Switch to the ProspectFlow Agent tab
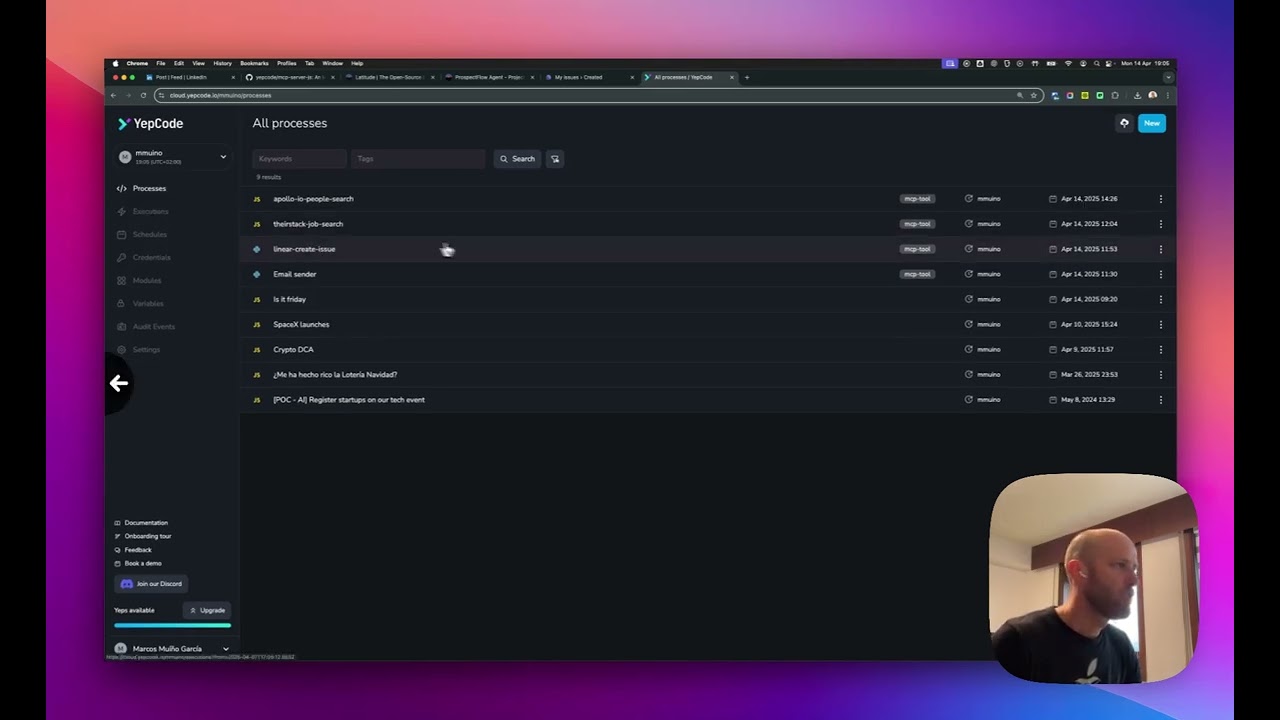 (488, 77)
